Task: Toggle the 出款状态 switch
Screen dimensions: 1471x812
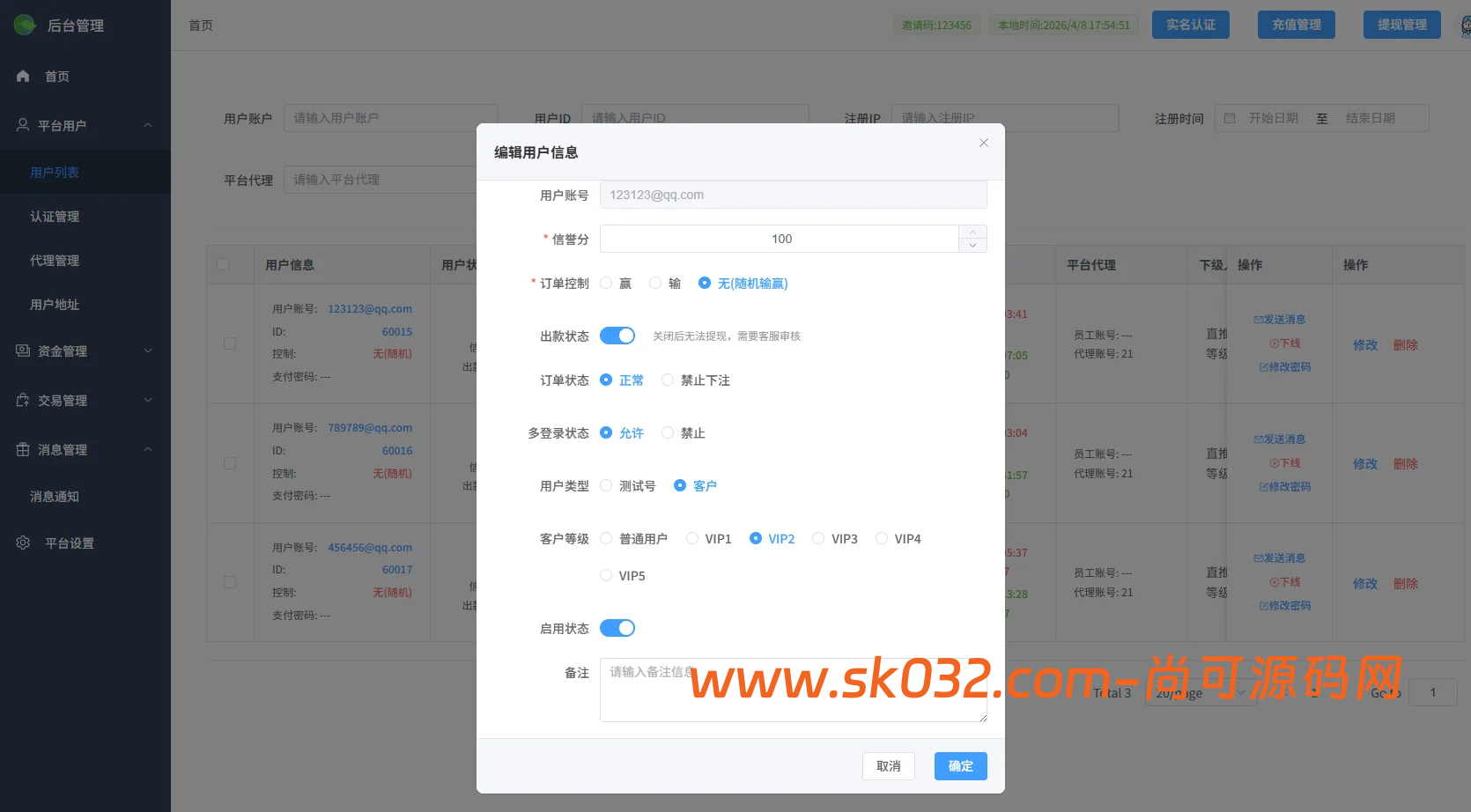Action: [x=617, y=336]
